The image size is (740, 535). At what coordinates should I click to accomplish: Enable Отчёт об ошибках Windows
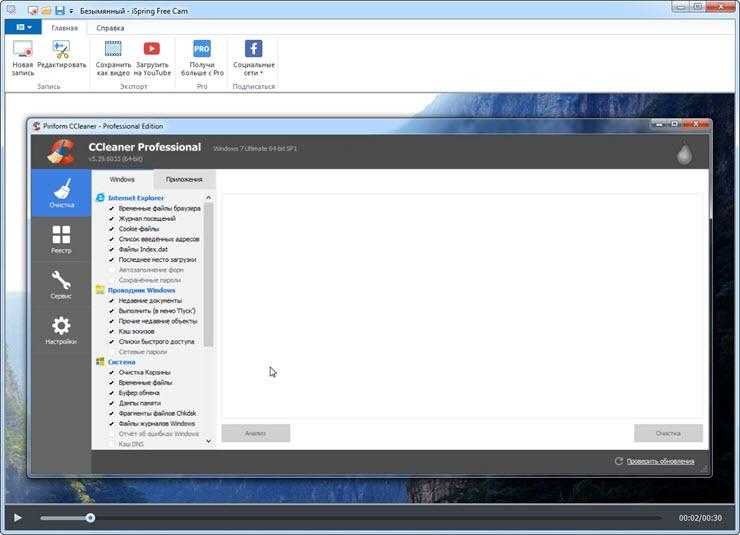(x=112, y=434)
